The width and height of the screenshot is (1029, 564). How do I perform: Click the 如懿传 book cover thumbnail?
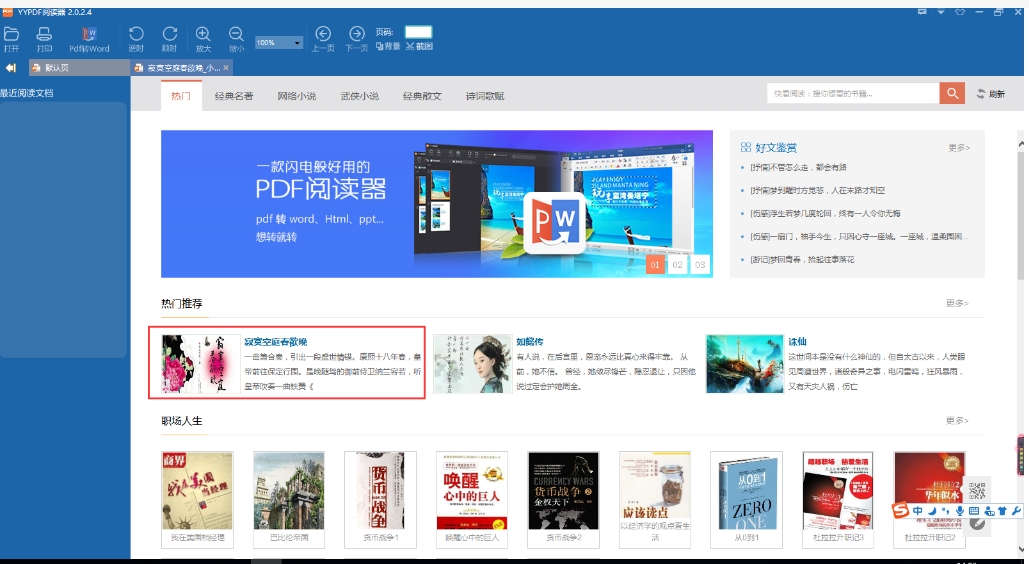coord(472,364)
